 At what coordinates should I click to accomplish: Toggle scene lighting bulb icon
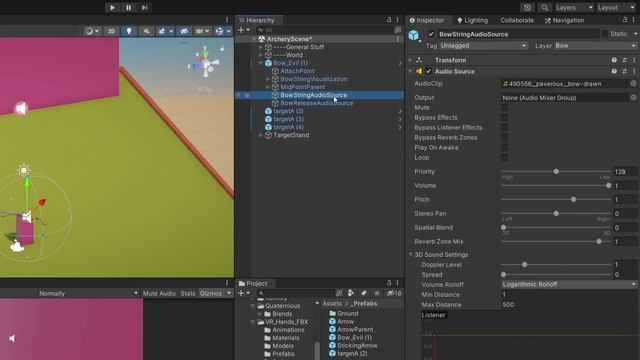(129, 31)
